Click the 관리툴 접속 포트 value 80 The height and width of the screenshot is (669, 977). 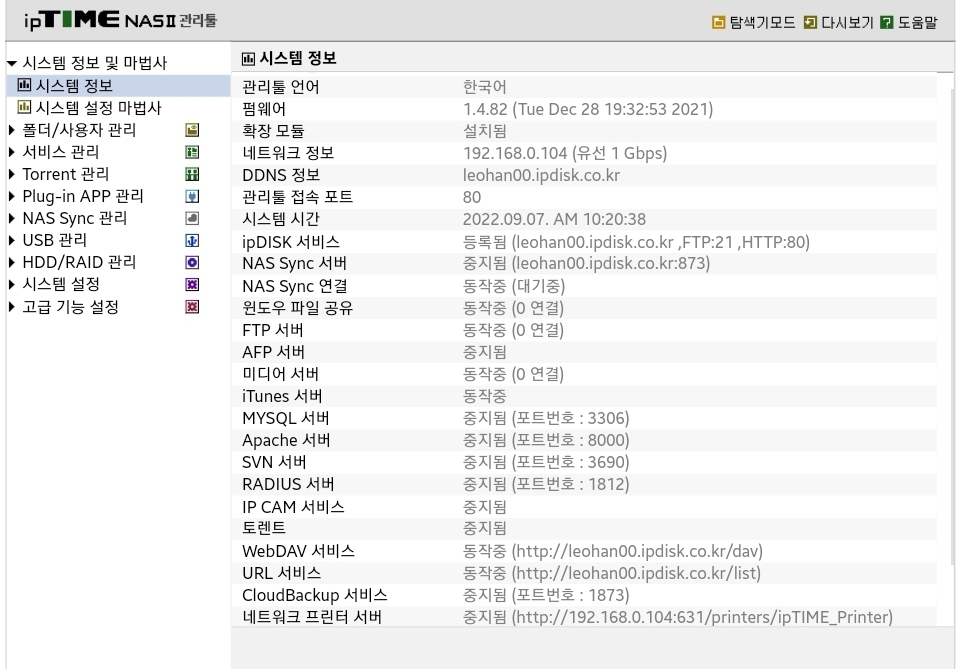(472, 197)
